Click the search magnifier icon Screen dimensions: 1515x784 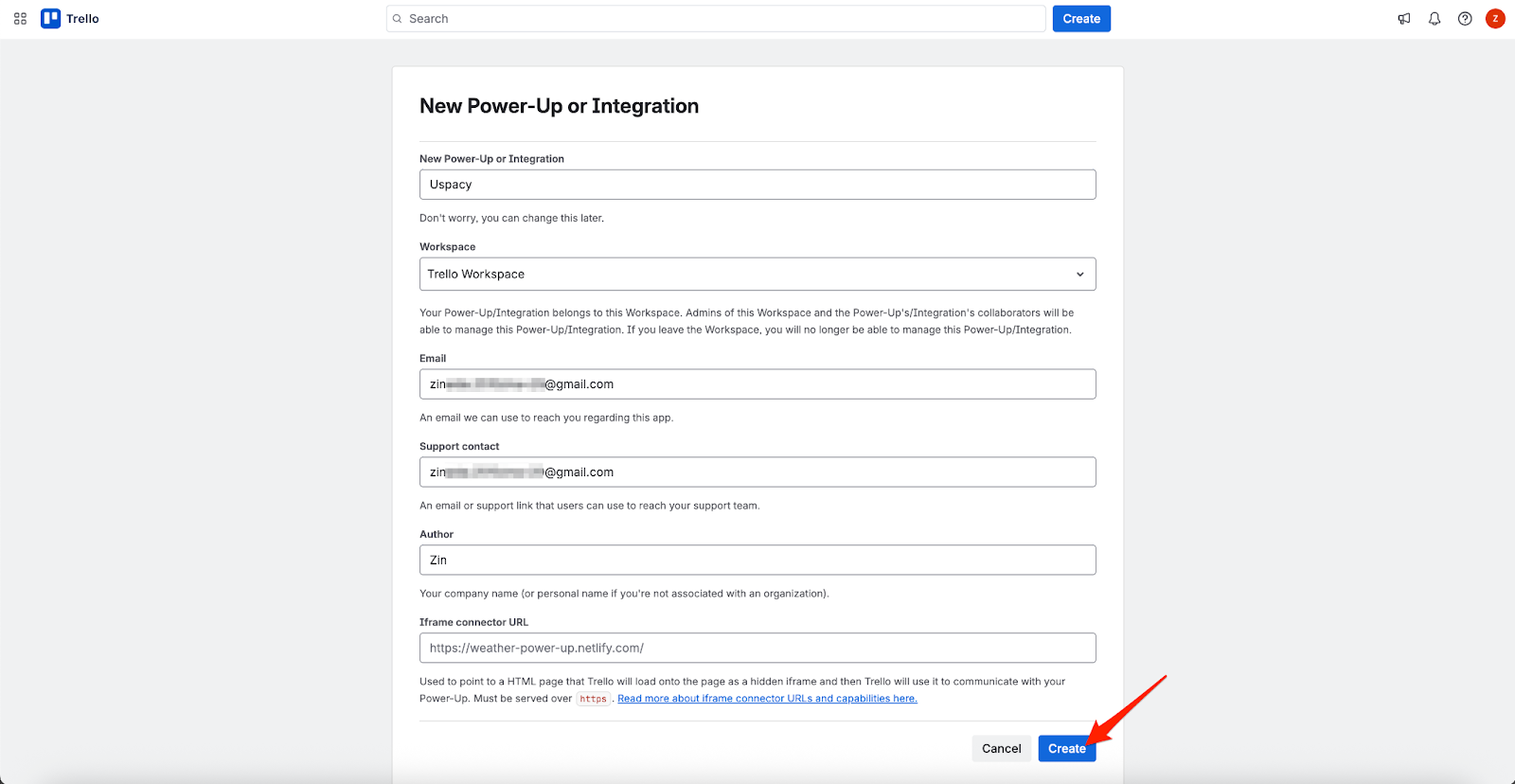coord(398,19)
